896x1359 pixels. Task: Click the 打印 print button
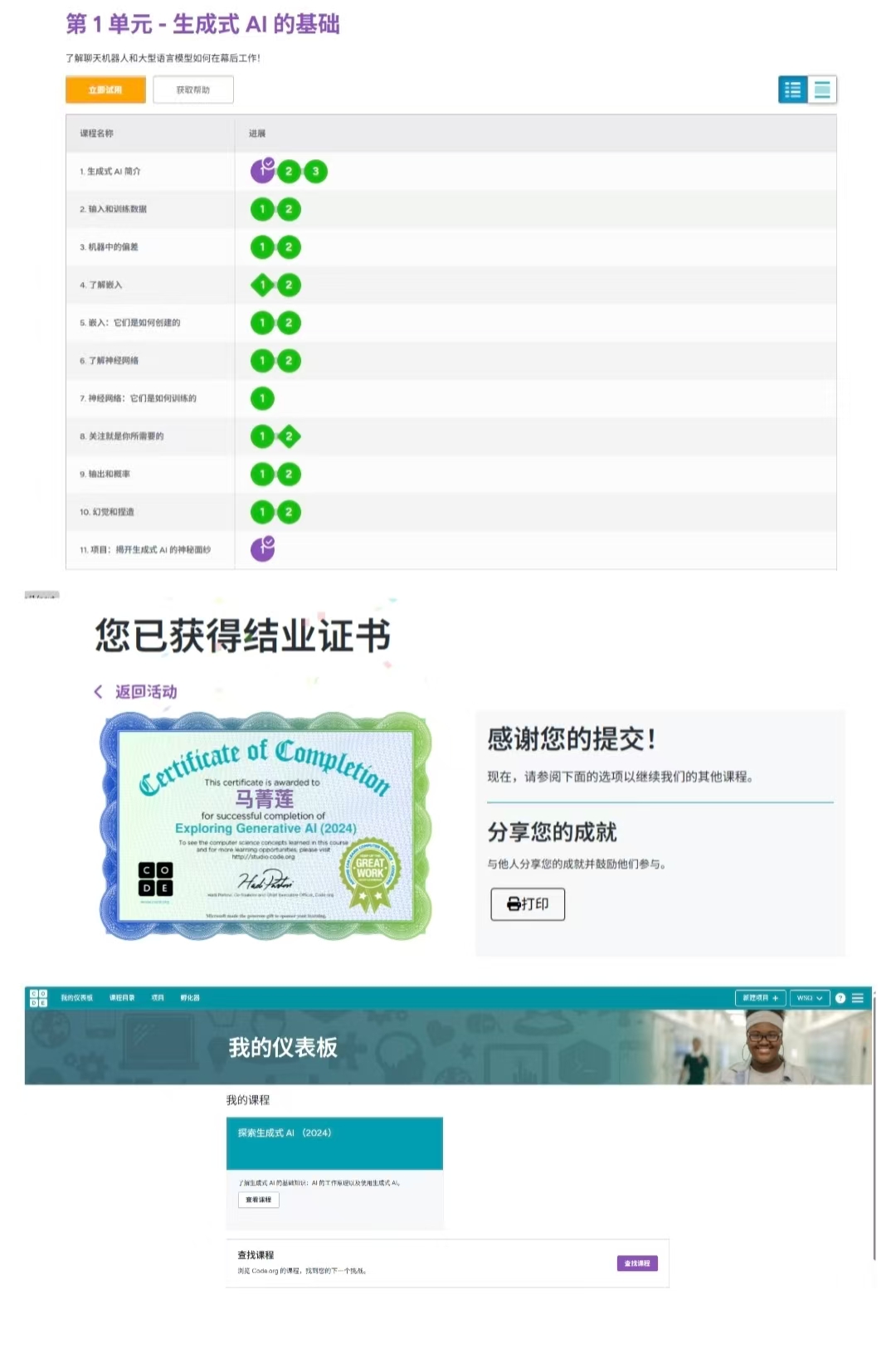[x=528, y=904]
